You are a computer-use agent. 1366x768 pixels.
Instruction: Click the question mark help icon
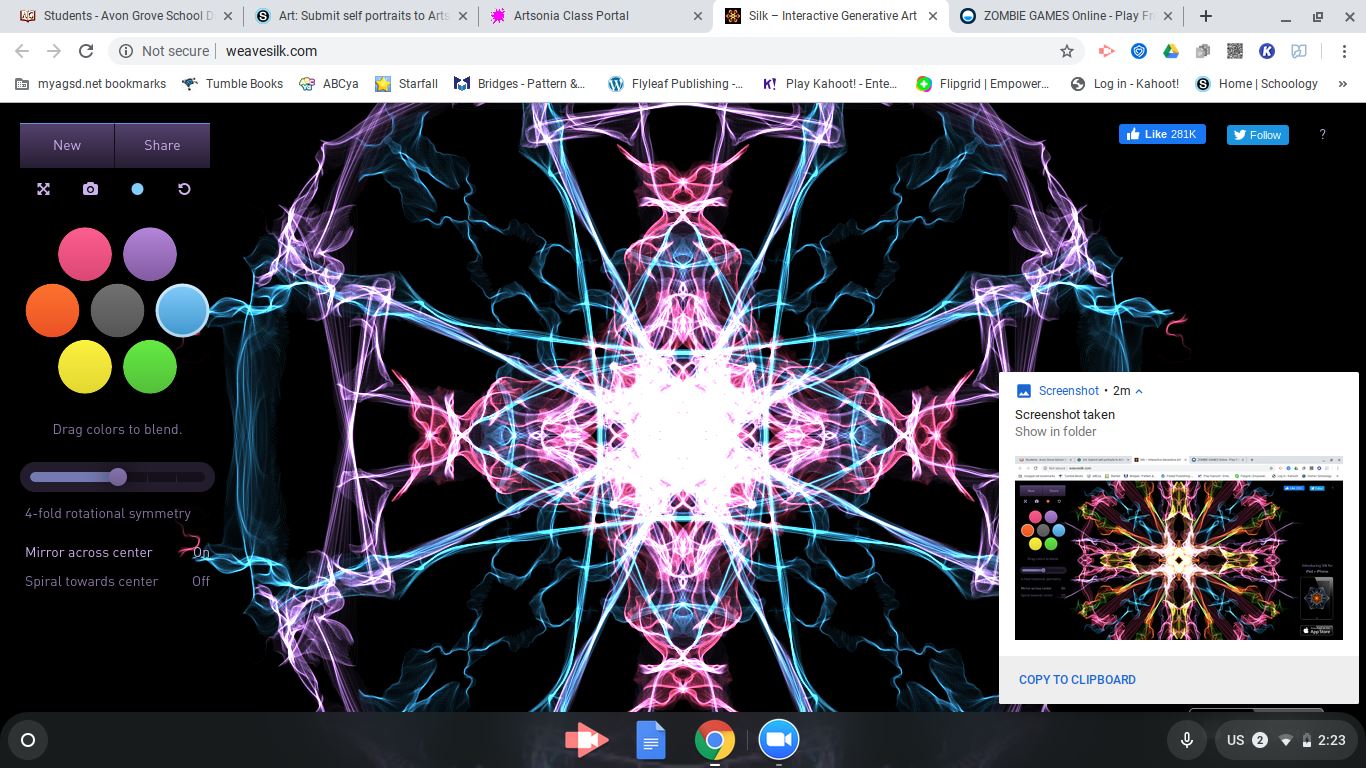tap(1322, 135)
